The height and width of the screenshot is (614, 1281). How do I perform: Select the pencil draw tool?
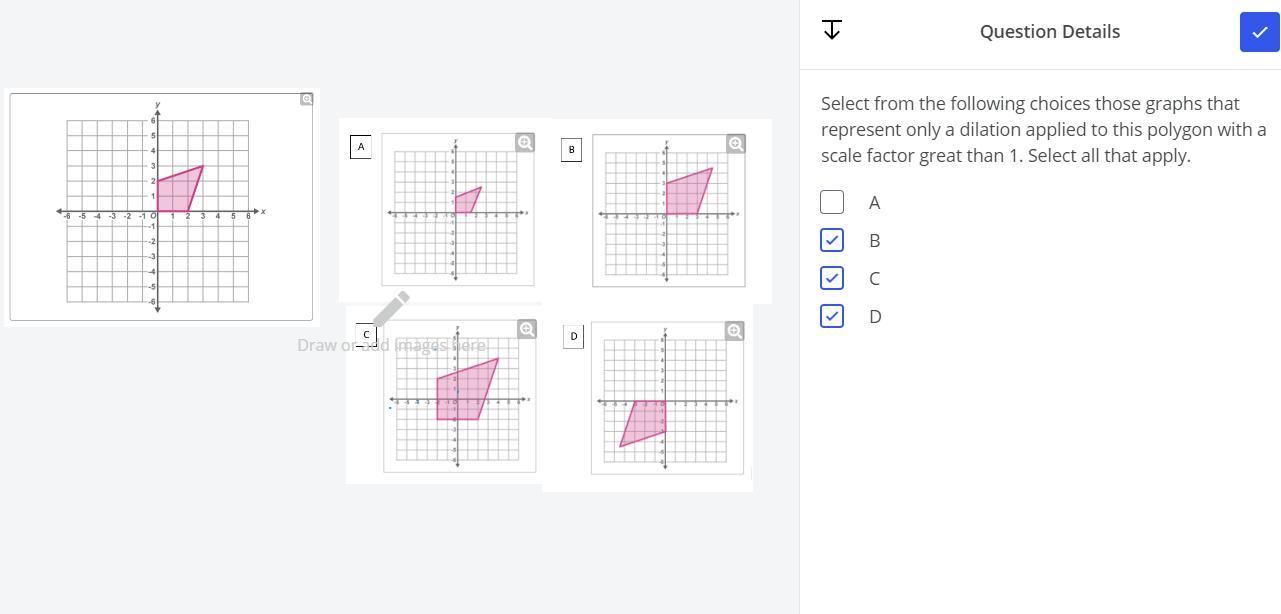point(391,308)
